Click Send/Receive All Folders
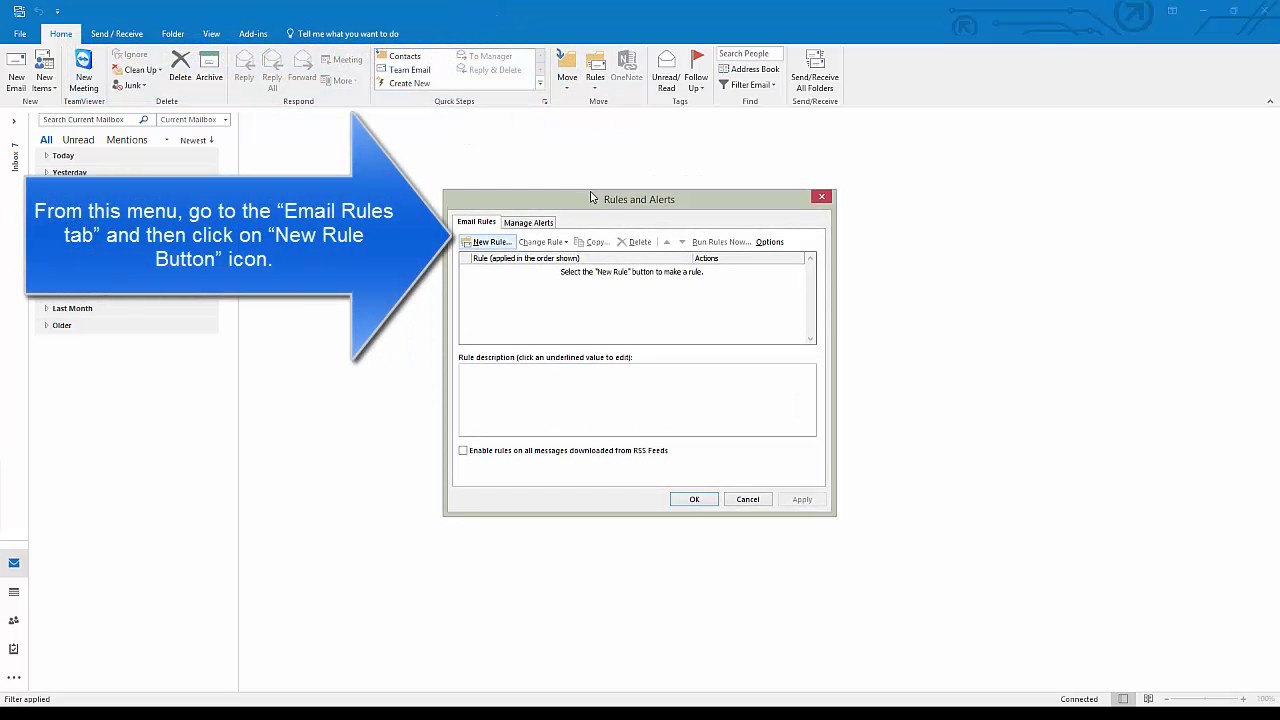1280x720 pixels. pos(815,71)
